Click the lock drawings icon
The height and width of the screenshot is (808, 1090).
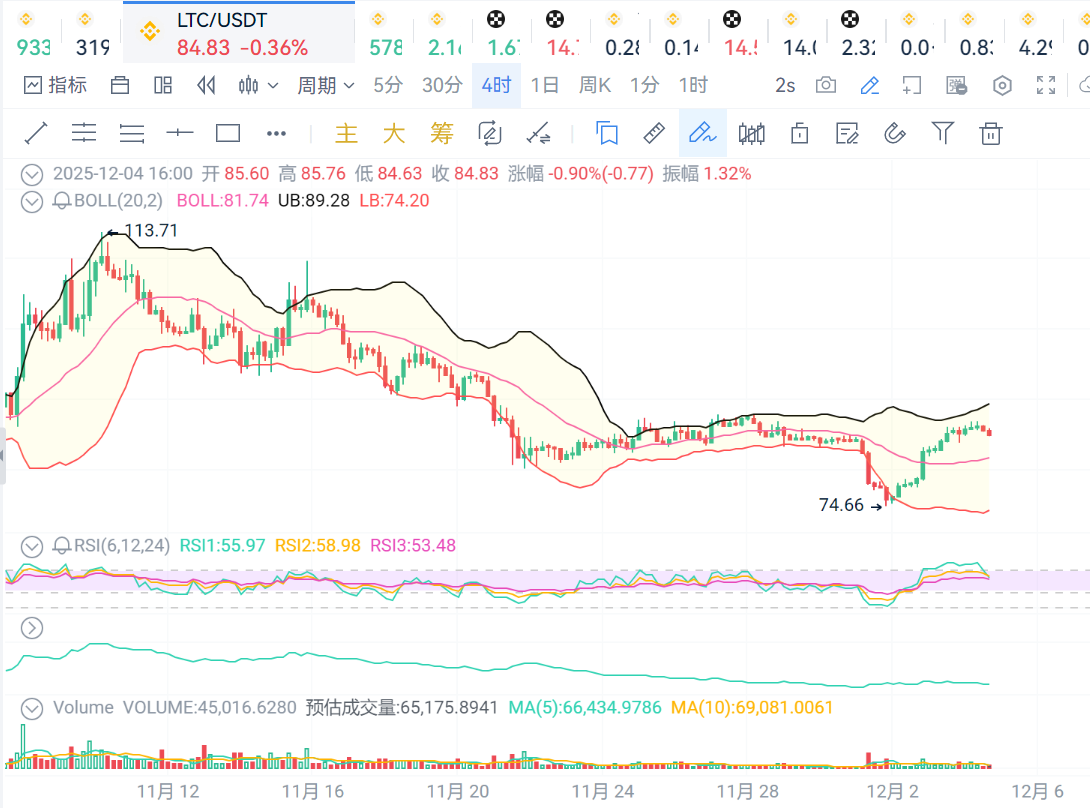pos(799,133)
